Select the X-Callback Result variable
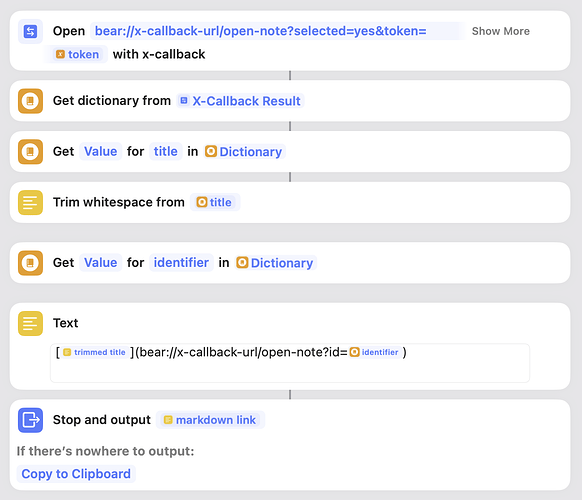This screenshot has width=582, height=500. pyautogui.click(x=241, y=101)
